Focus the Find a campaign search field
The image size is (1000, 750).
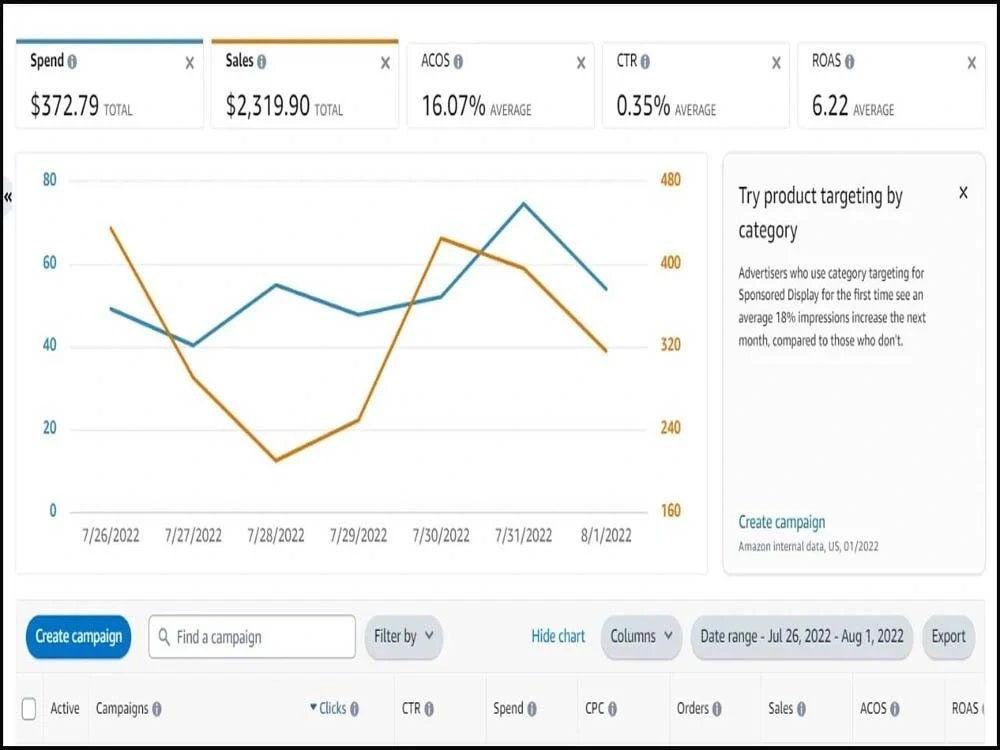[x=252, y=636]
